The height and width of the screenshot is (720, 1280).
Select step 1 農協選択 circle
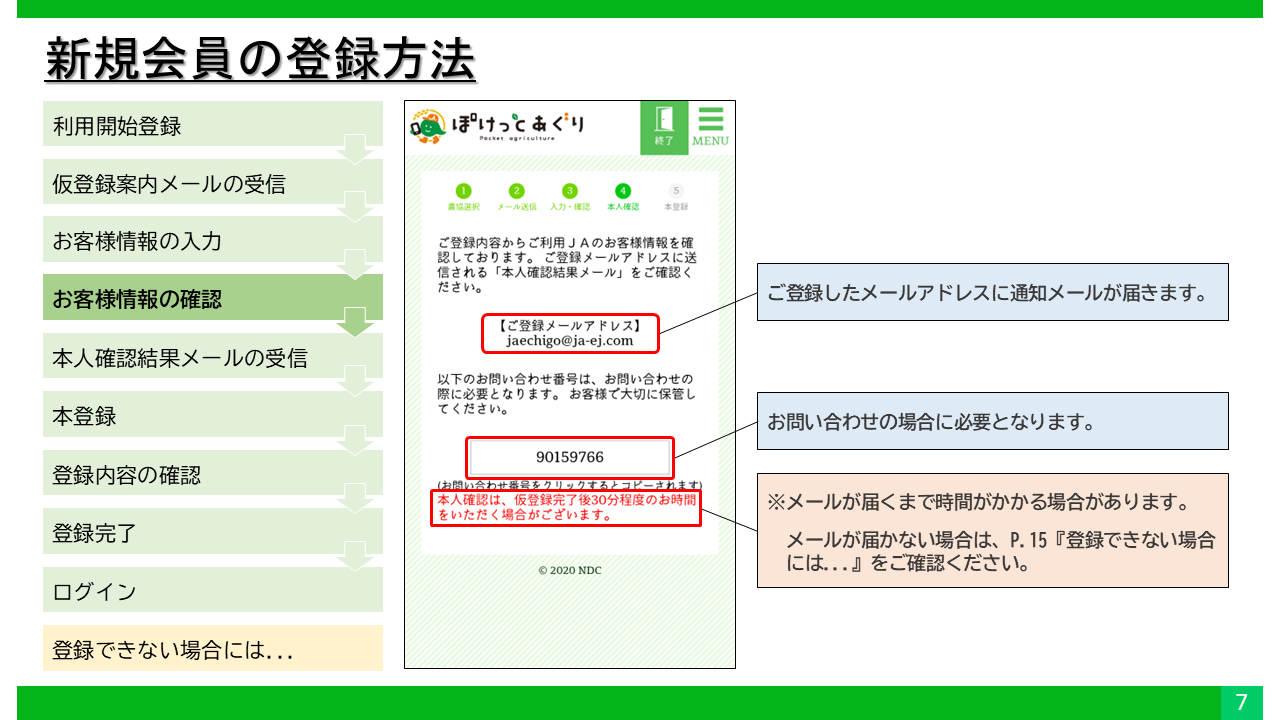[463, 191]
